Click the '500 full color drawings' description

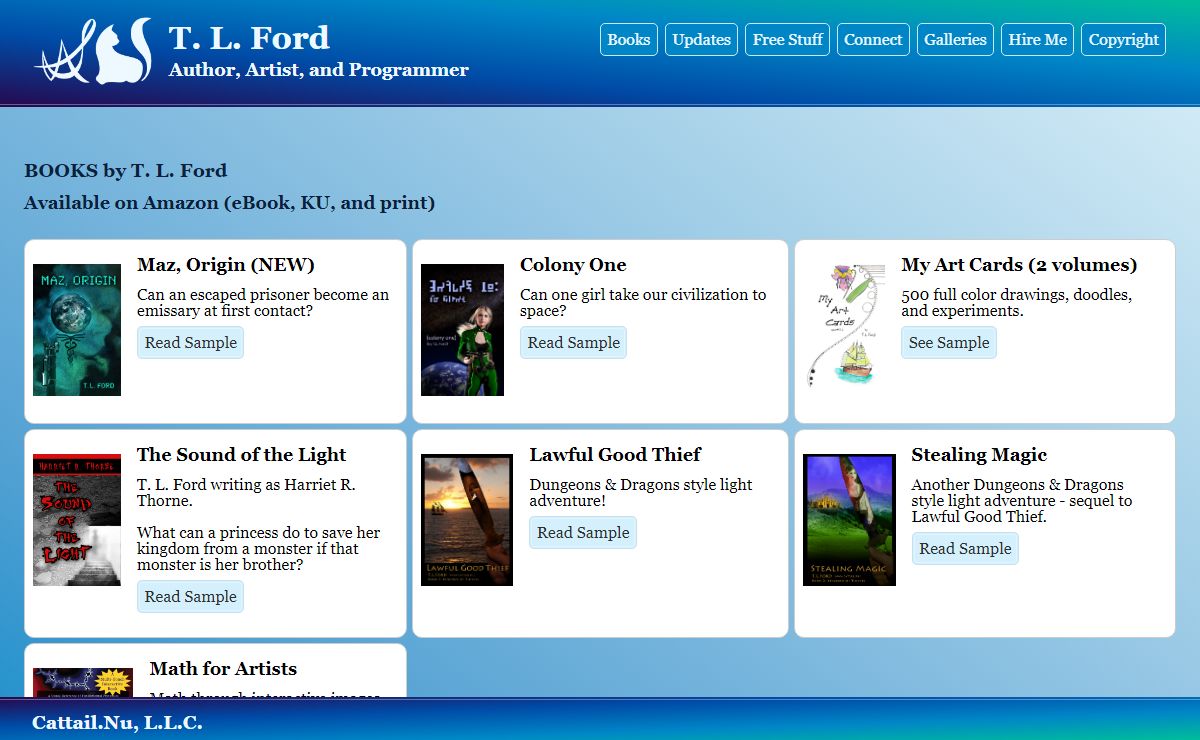coord(1016,303)
